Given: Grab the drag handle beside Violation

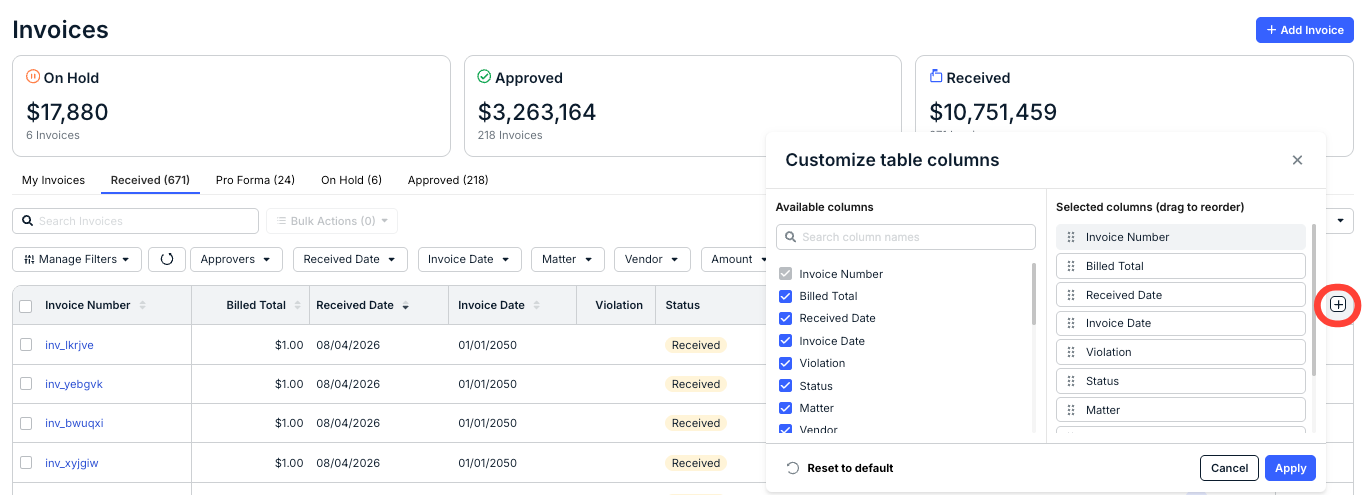Looking at the screenshot, I should click(1071, 352).
